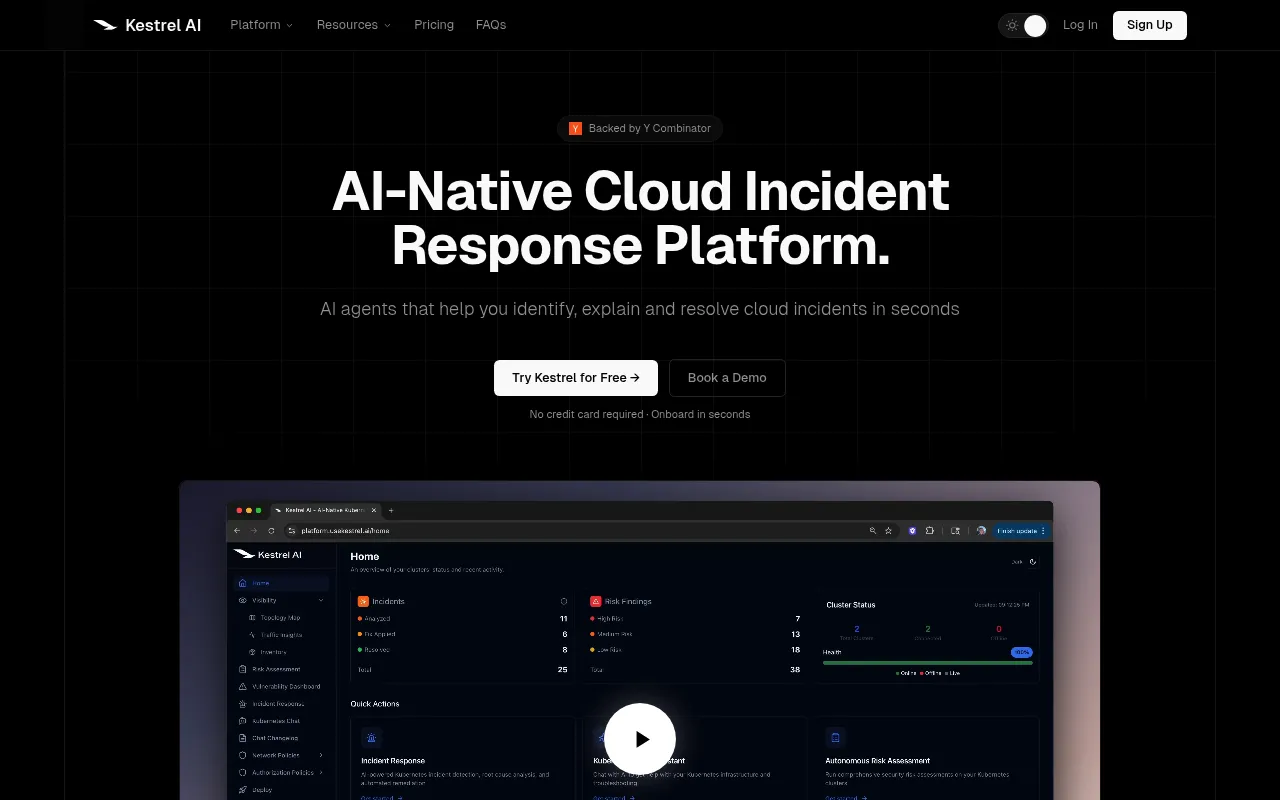
Task: Click the purple shield extension icon in preview
Action: pyautogui.click(x=913, y=531)
